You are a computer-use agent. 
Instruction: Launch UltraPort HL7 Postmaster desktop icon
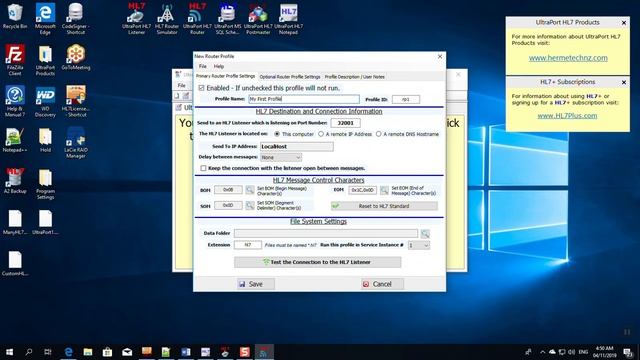point(258,18)
